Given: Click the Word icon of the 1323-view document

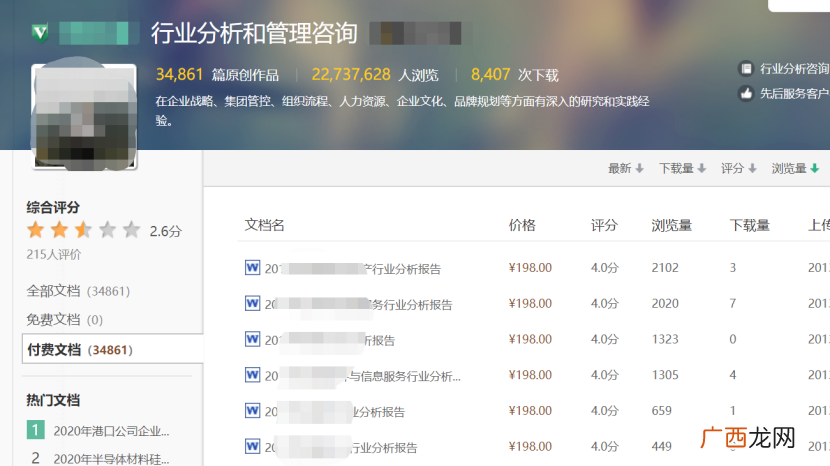Looking at the screenshot, I should pos(252,339).
